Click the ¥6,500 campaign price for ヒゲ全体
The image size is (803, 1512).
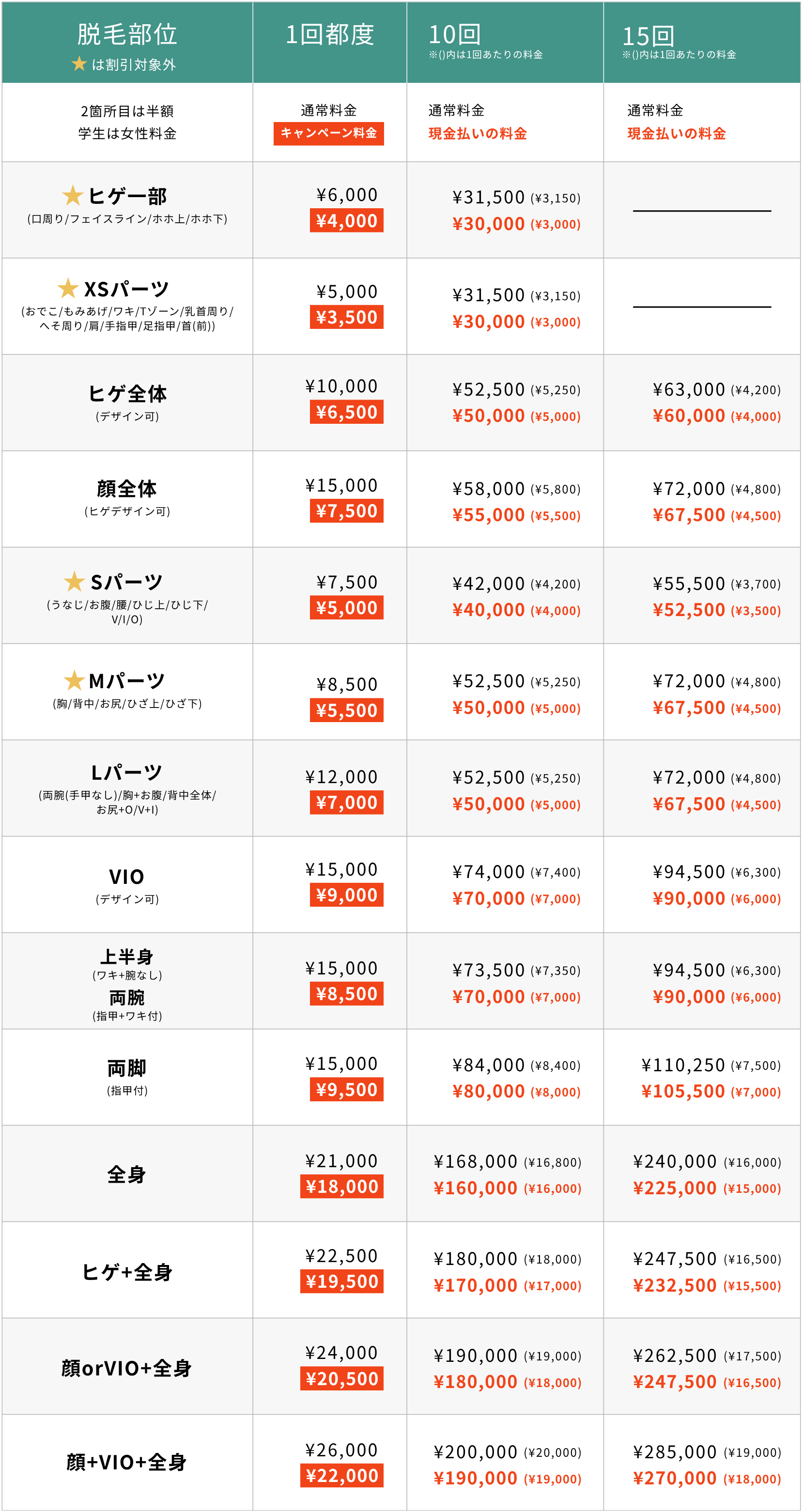tap(346, 412)
